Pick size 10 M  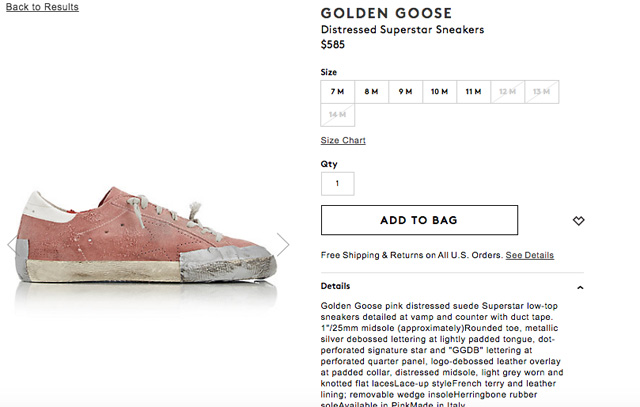click(439, 92)
